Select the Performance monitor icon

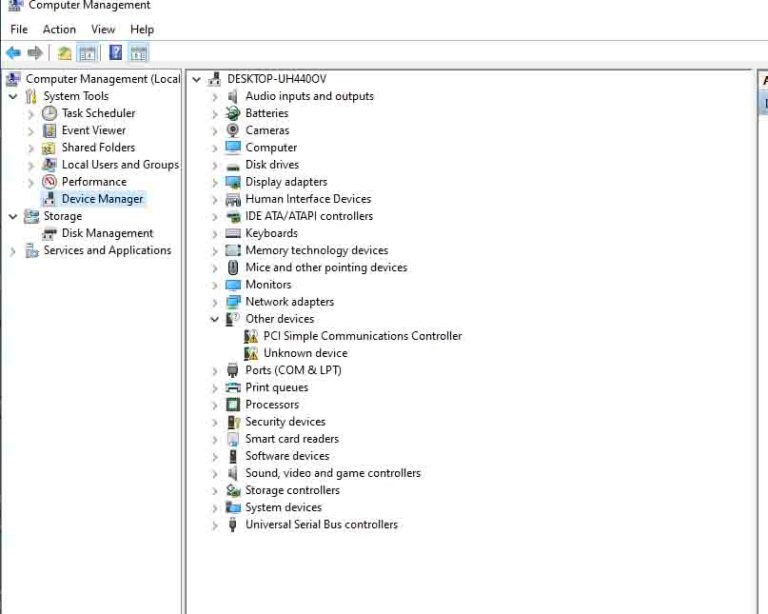pyautogui.click(x=50, y=182)
